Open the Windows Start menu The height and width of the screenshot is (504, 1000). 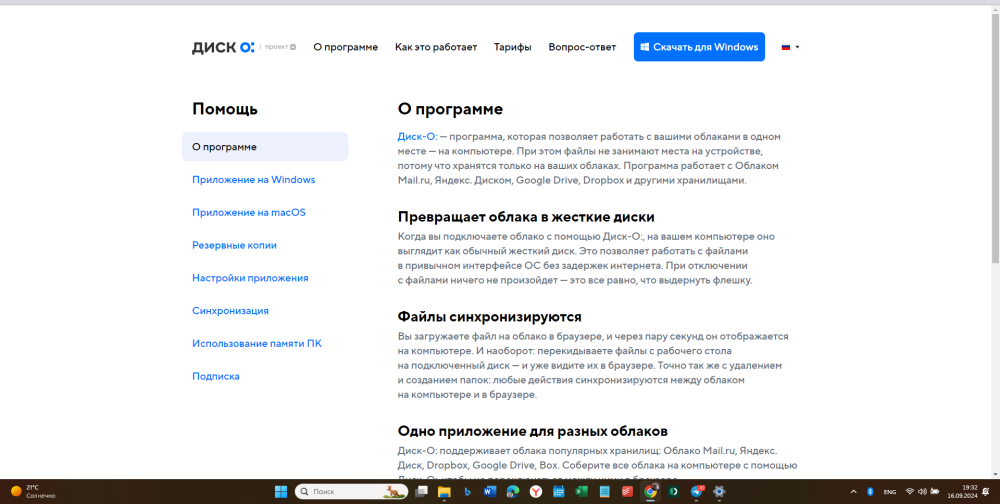(281, 492)
